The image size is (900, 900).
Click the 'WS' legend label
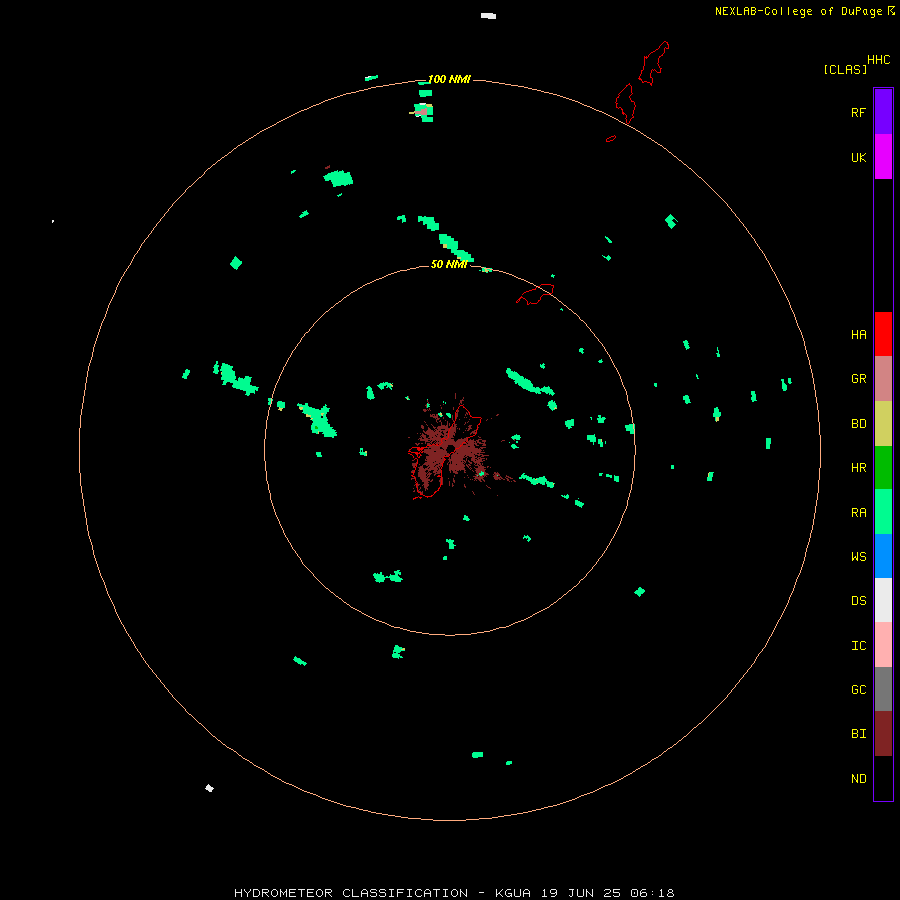point(858,556)
